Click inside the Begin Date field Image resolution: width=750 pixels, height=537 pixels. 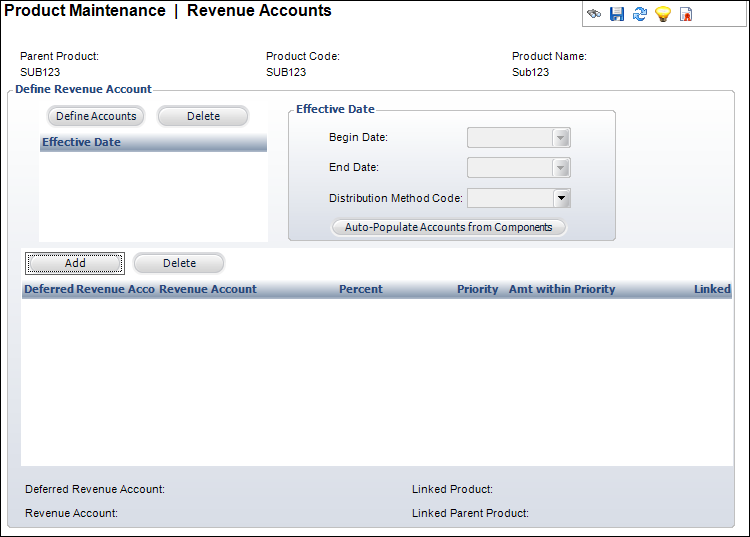pyautogui.click(x=510, y=138)
